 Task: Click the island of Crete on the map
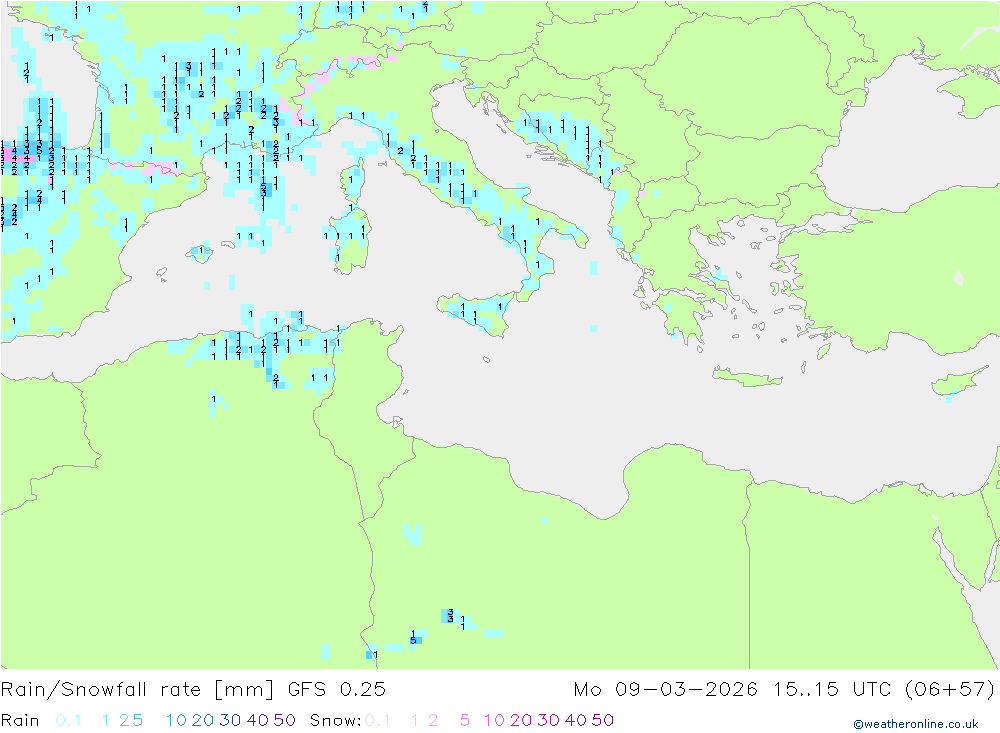coord(746,378)
